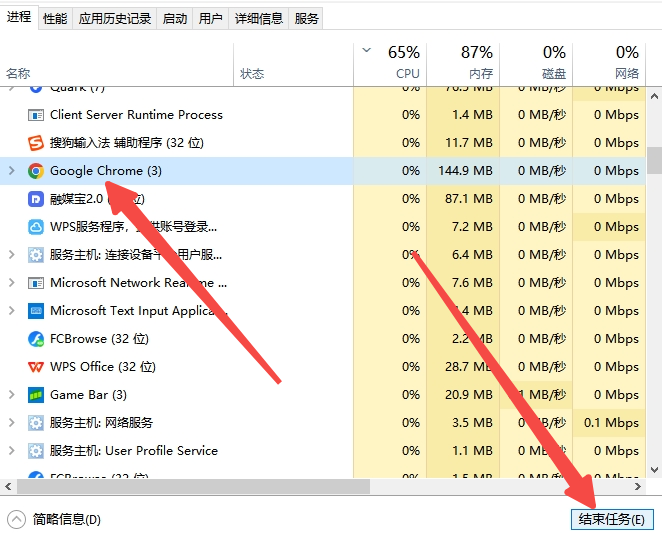Open the 用户 tab
Viewport: 662px width, 533px height.
[210, 19]
